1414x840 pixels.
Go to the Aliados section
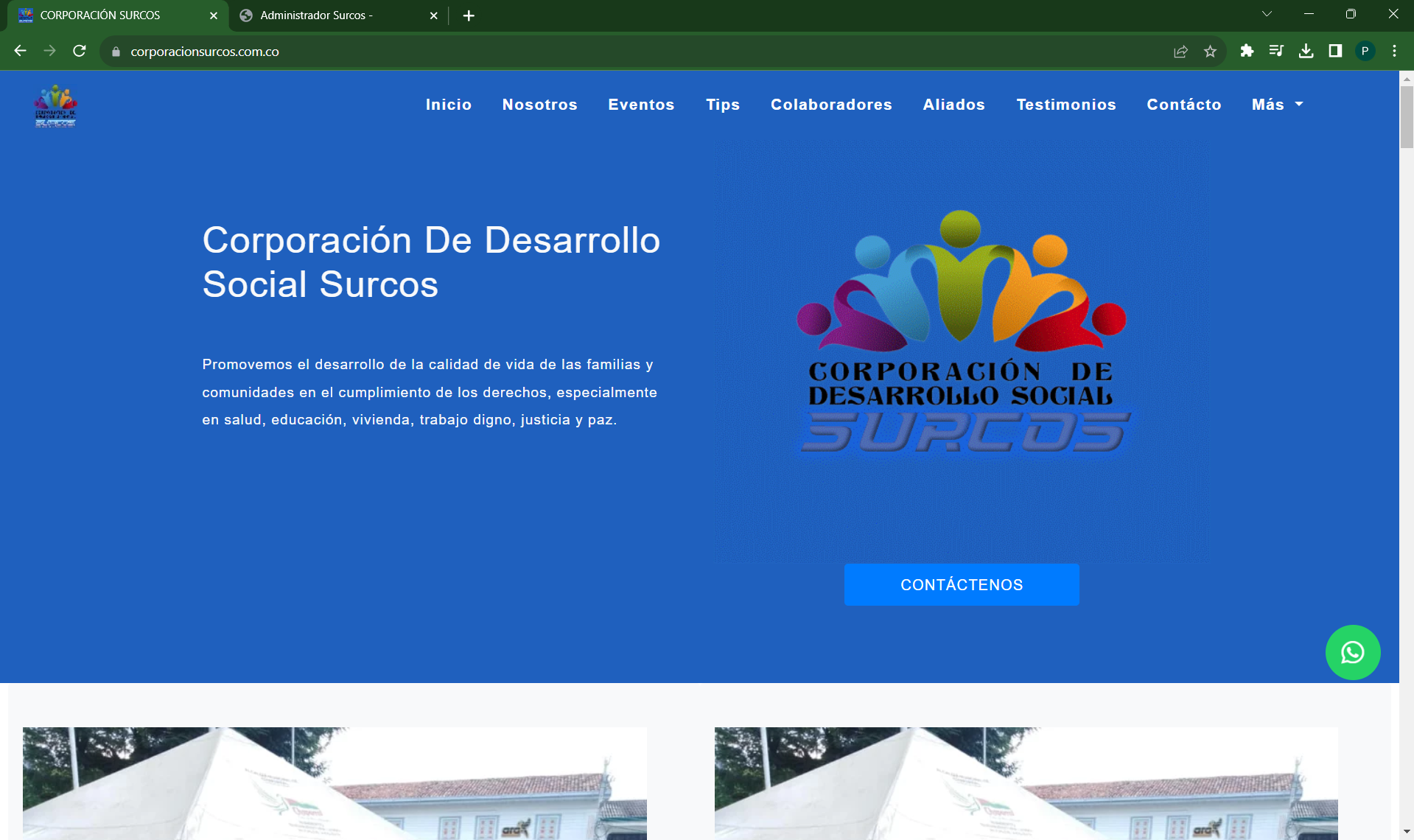pos(954,105)
